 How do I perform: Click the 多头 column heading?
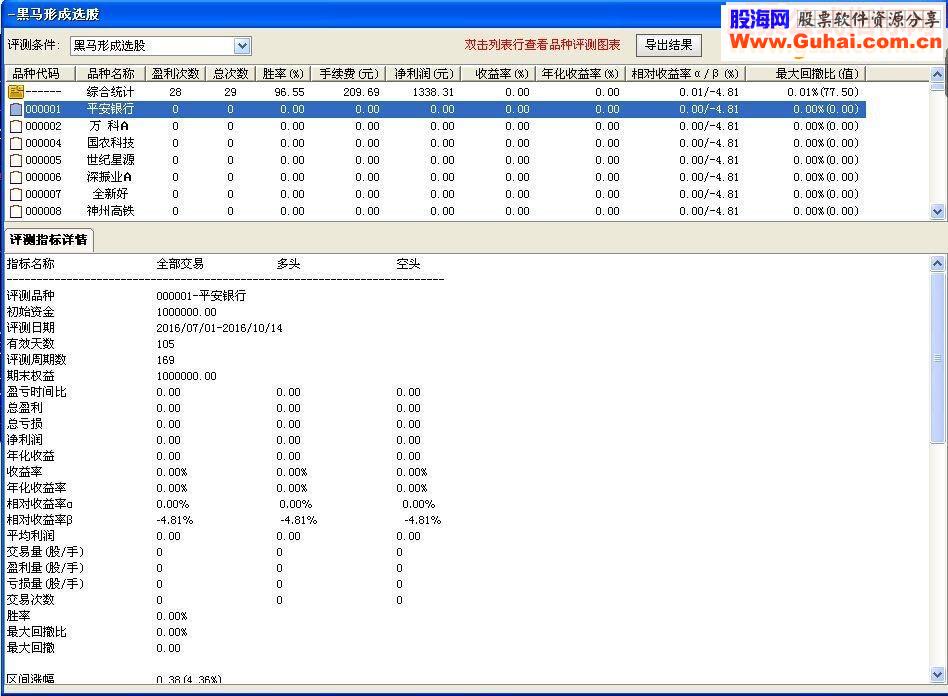coord(288,264)
